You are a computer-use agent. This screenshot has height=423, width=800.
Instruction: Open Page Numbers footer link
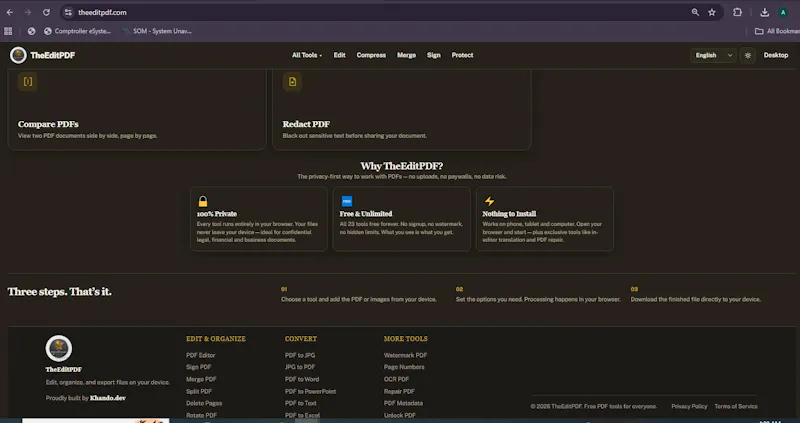[x=404, y=367]
